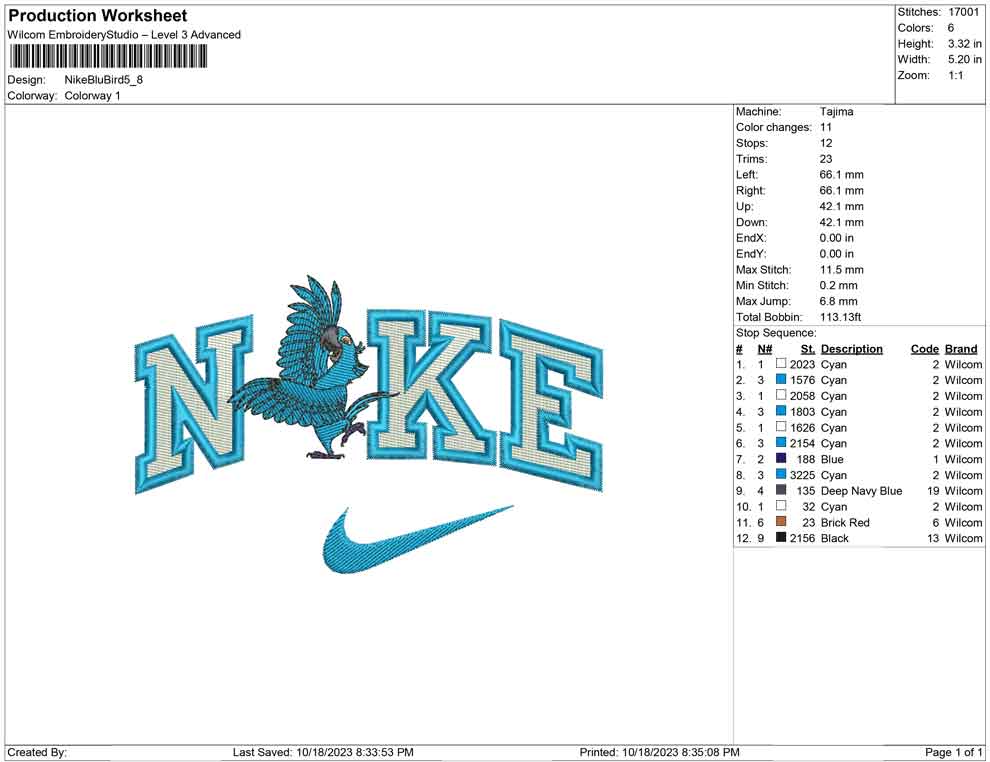The width and height of the screenshot is (990, 762).
Task: Click the stitch count '2023' in row 1
Action: [x=802, y=364]
